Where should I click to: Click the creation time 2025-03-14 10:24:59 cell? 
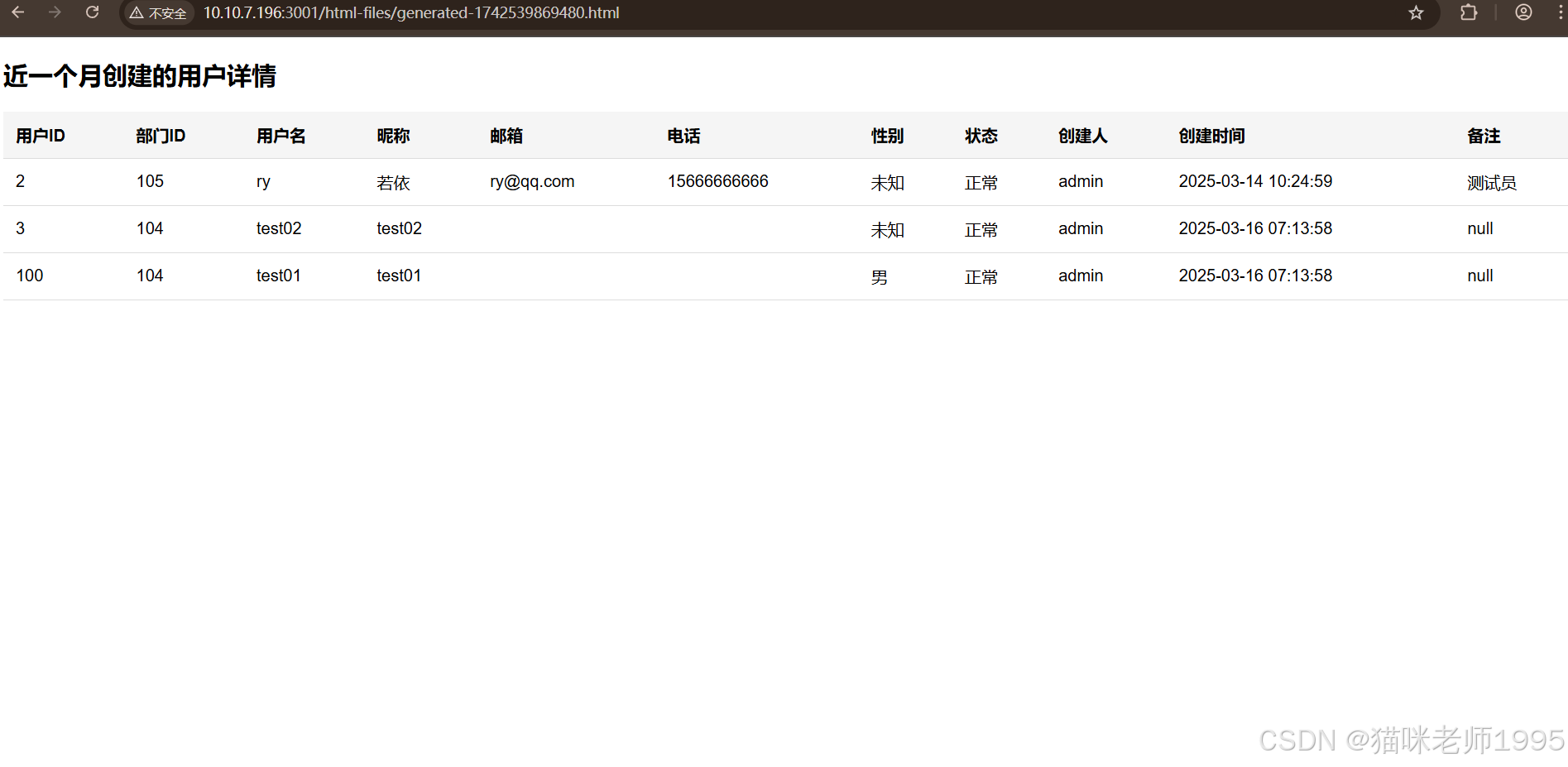(1255, 181)
